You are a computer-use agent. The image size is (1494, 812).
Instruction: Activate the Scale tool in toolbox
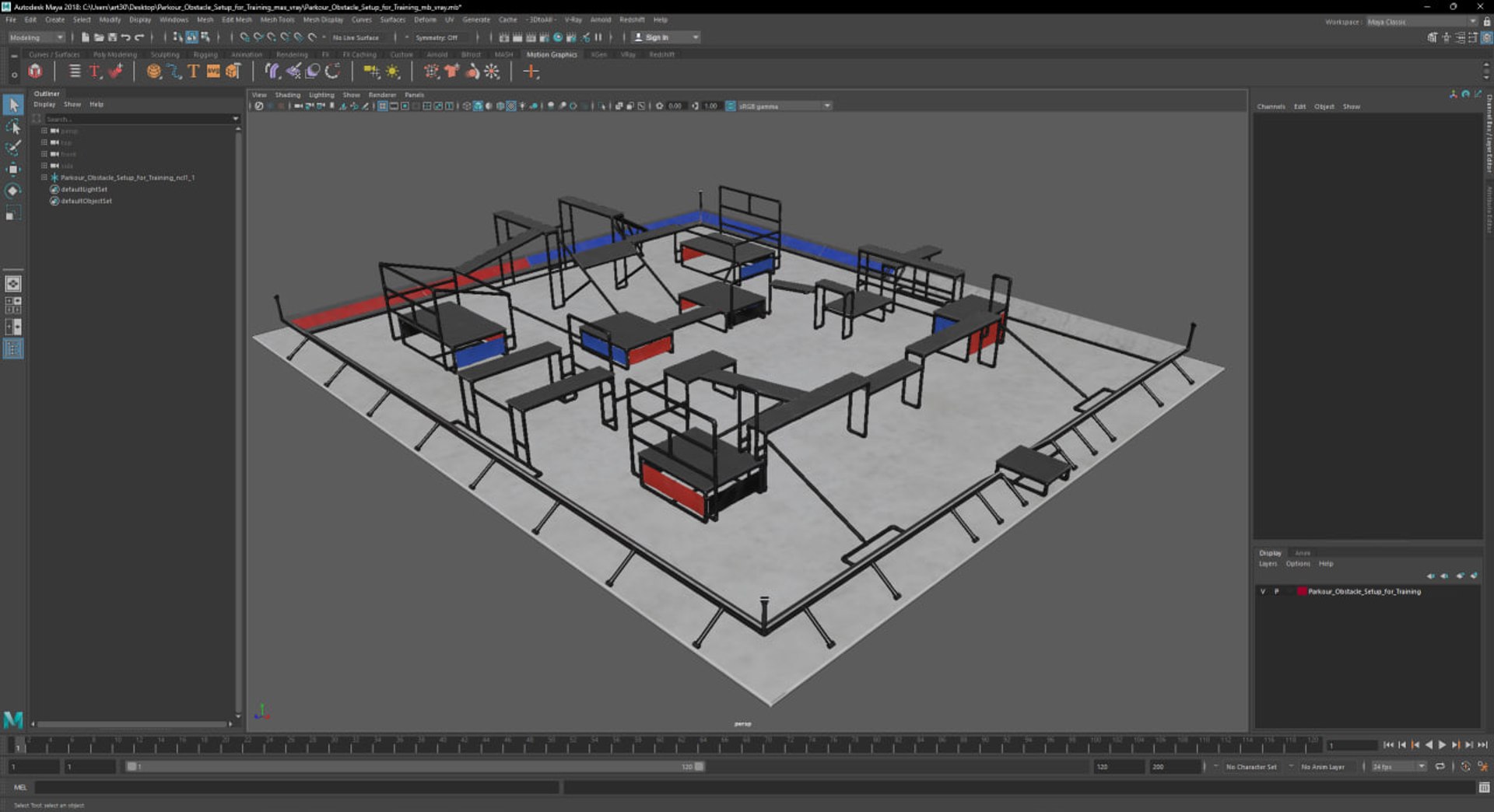13,213
